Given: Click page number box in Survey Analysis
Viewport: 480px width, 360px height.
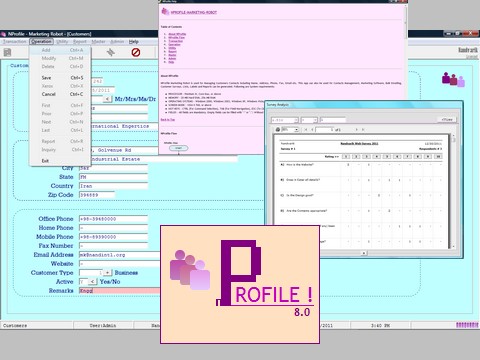Looking at the screenshot, I should pyautogui.click(x=324, y=129).
